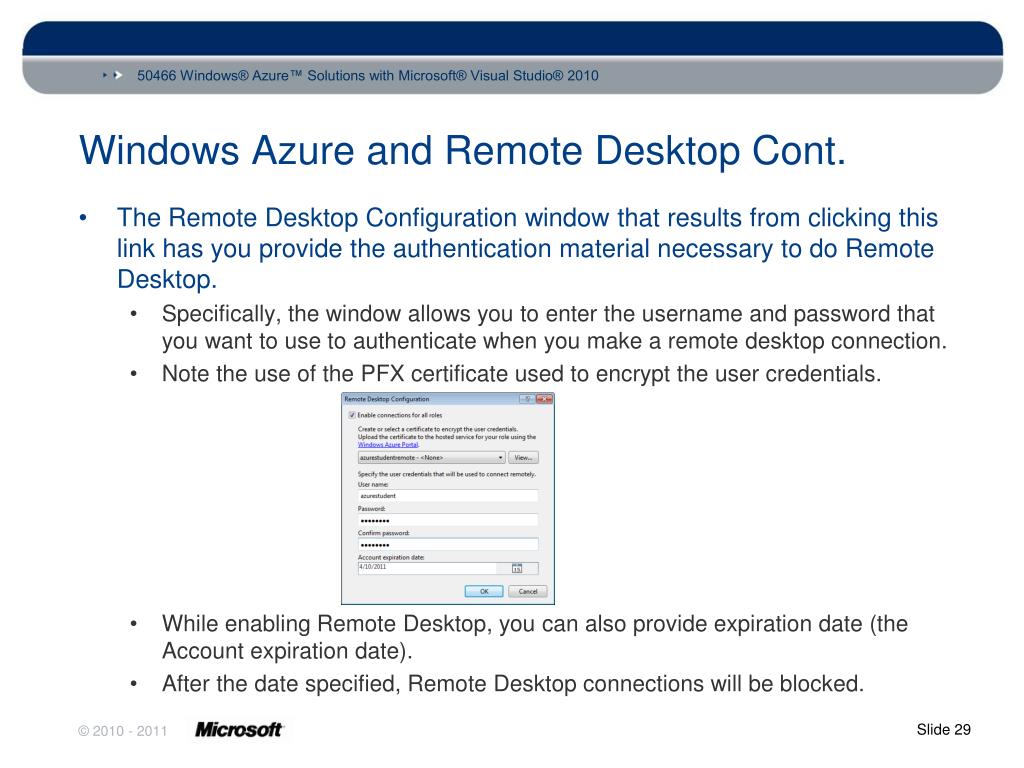Click the dialog help question-mark button
1024x768 pixels.
click(x=527, y=399)
